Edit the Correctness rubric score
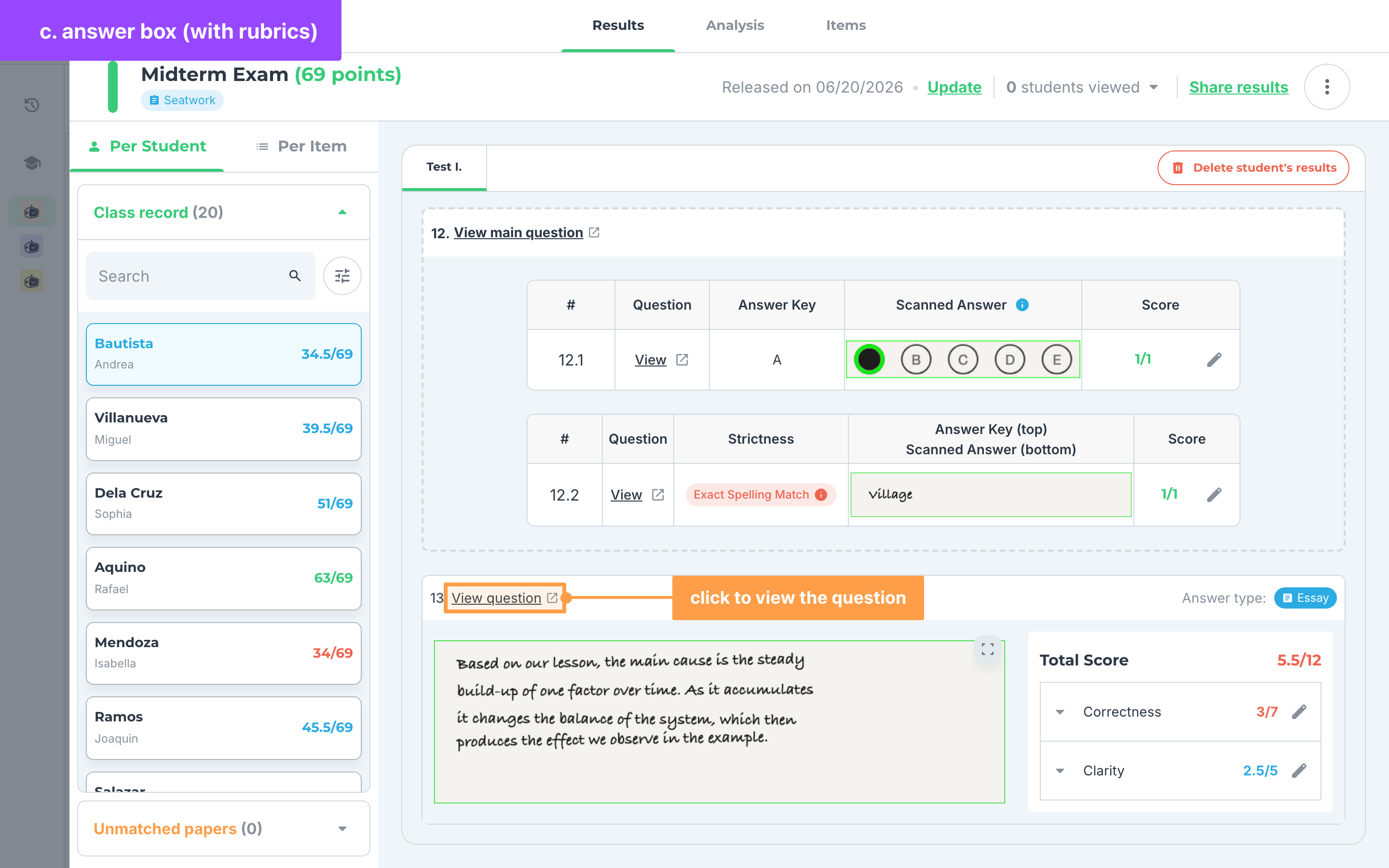The height and width of the screenshot is (868, 1389). click(1299, 712)
